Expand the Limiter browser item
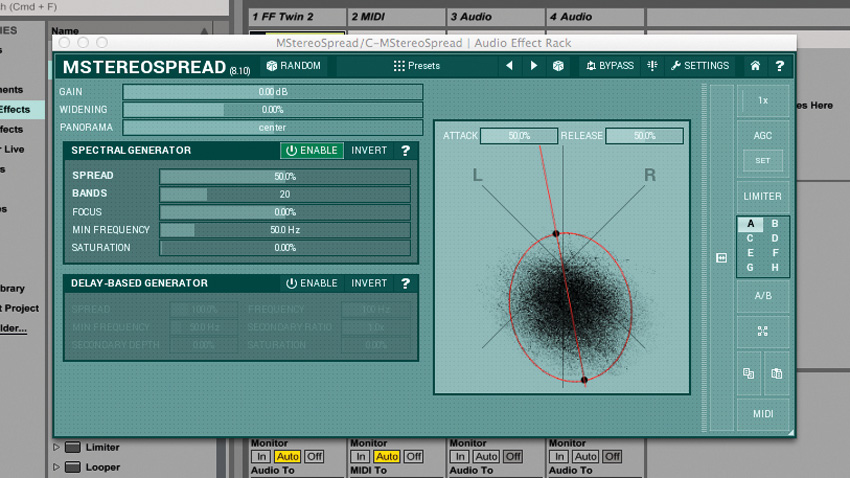850x478 pixels. click(56, 448)
